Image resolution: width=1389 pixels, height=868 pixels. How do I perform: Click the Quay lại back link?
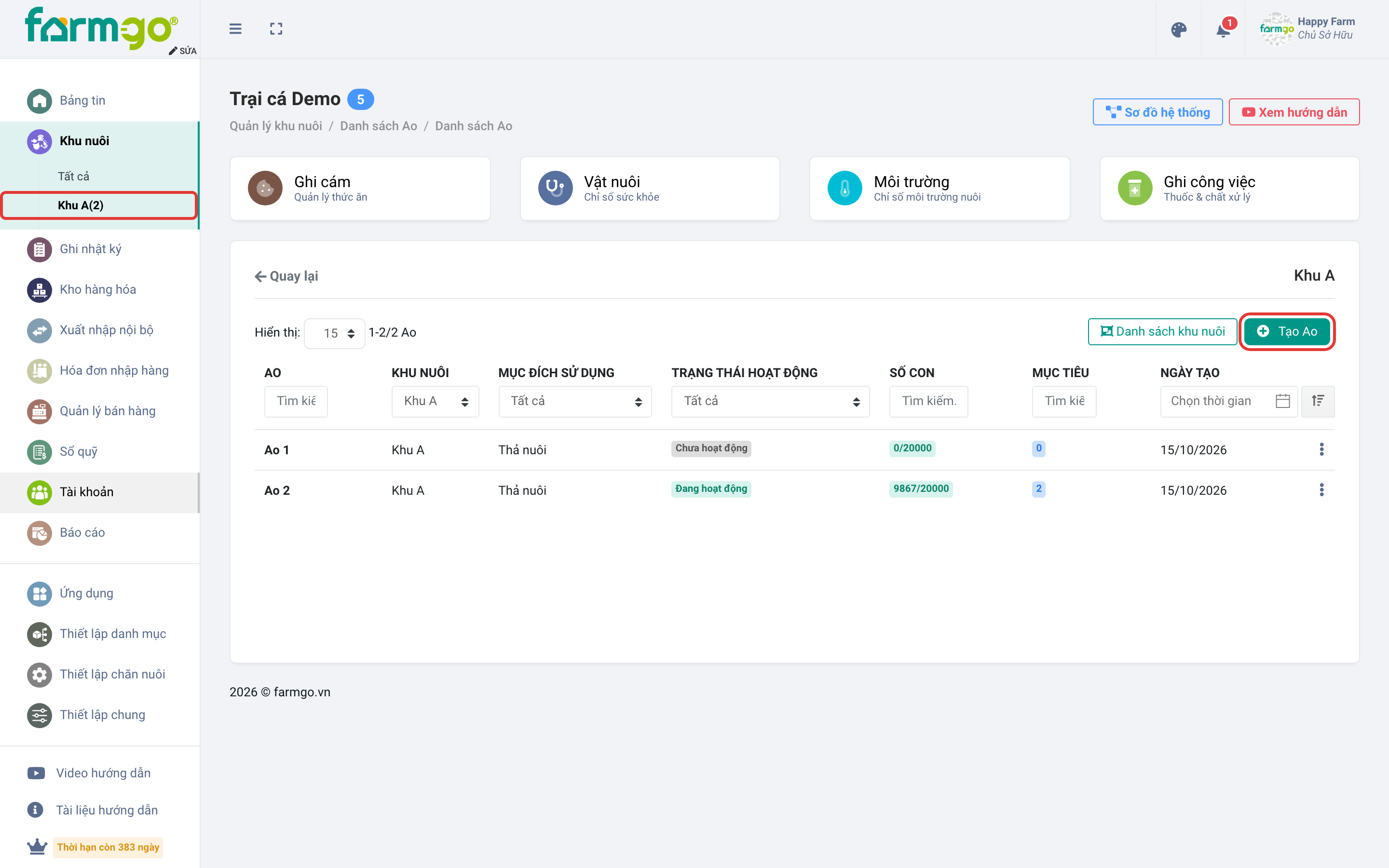pos(286,276)
